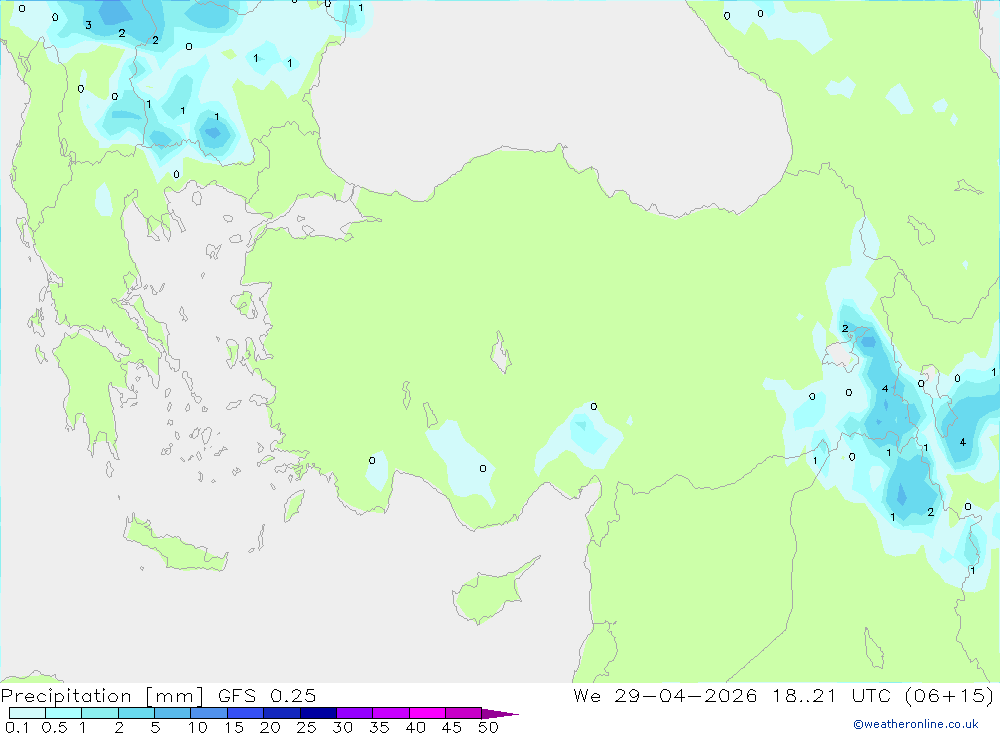Screen dimensions: 1000x733
Task: Click the legend value label '25'
Action: [x=306, y=727]
